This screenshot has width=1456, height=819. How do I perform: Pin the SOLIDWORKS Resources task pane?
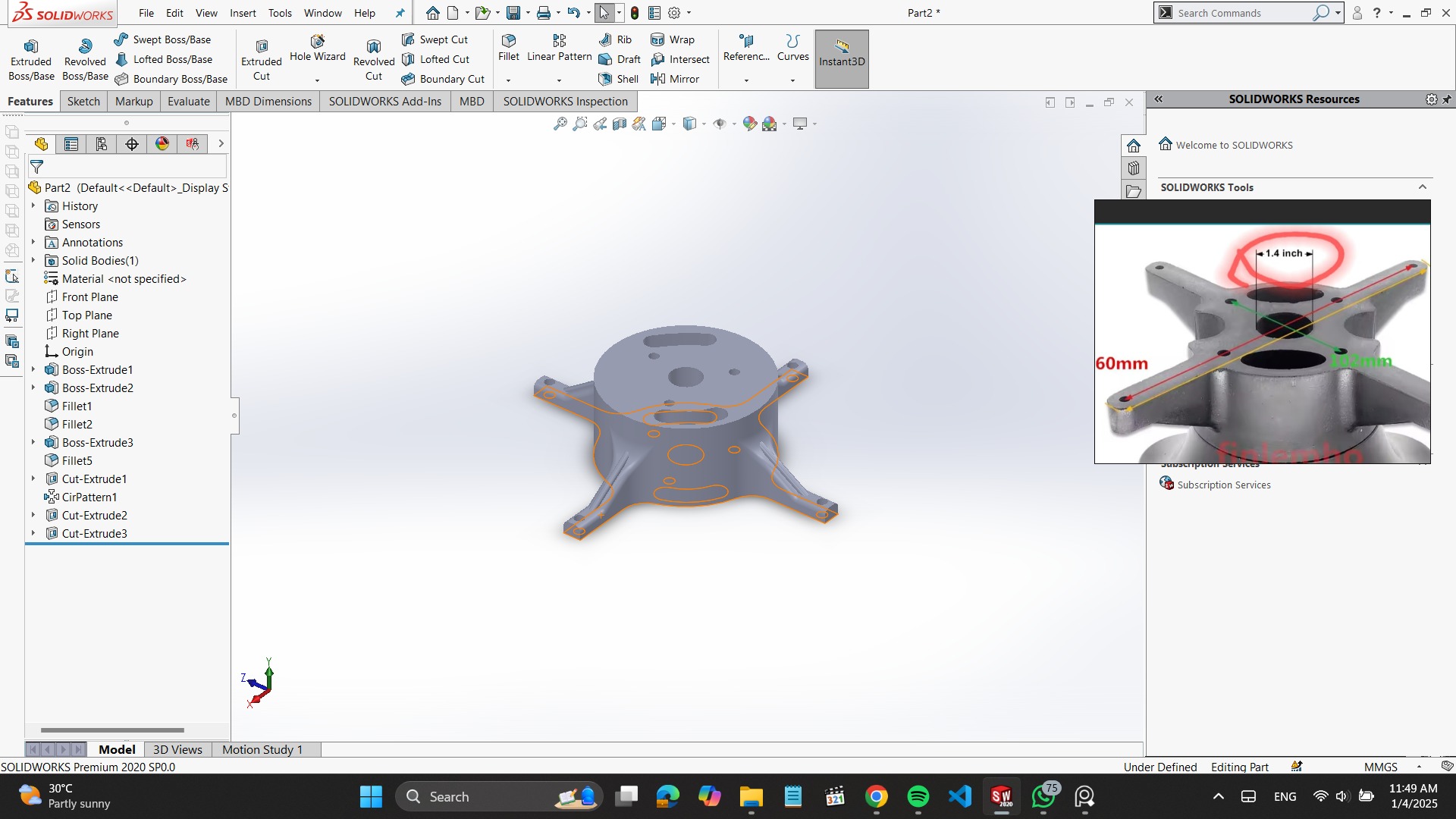click(1447, 99)
